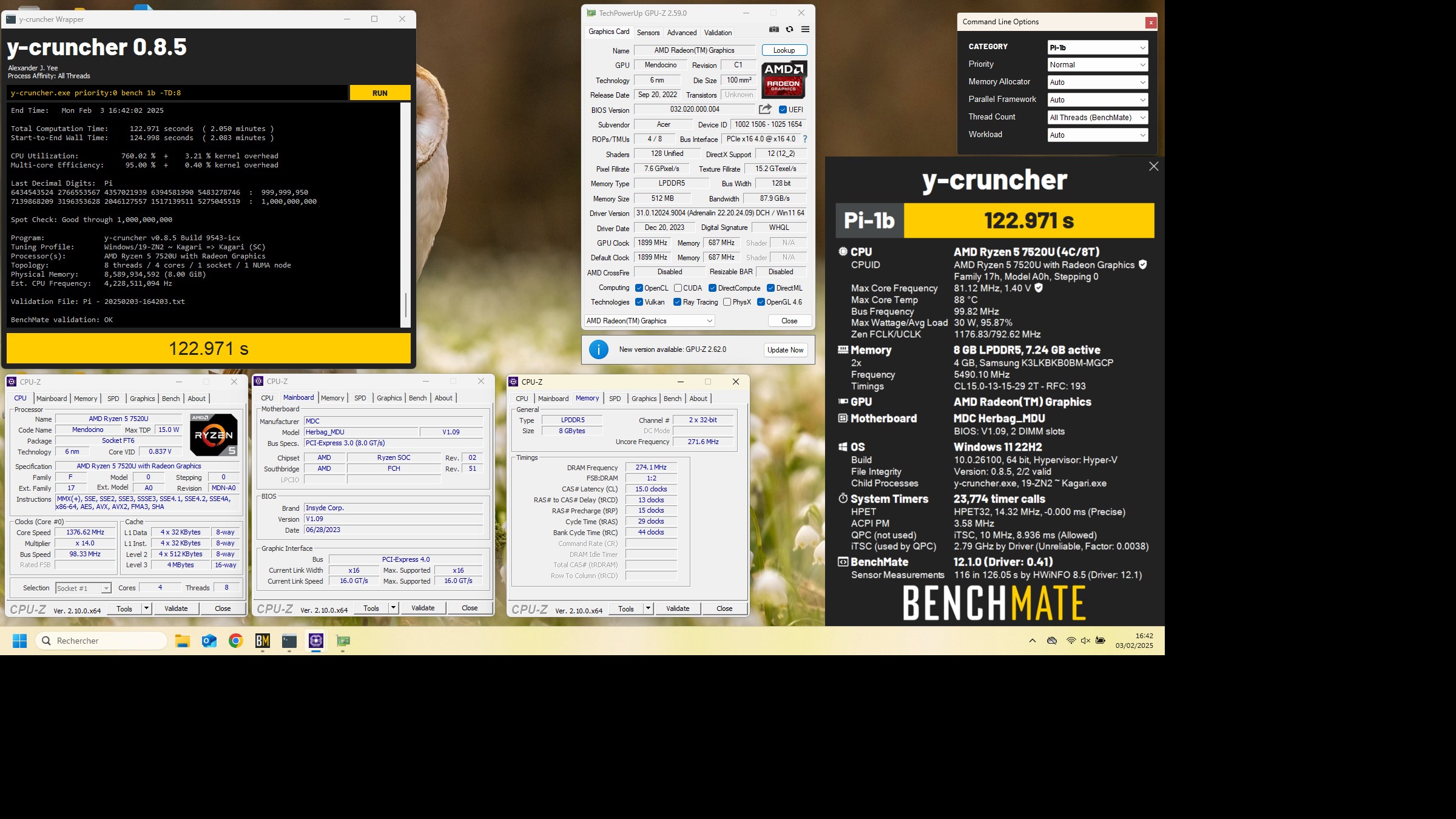Show hidden system tray icons
Image resolution: width=1456 pixels, height=819 pixels.
pyautogui.click(x=1033, y=641)
